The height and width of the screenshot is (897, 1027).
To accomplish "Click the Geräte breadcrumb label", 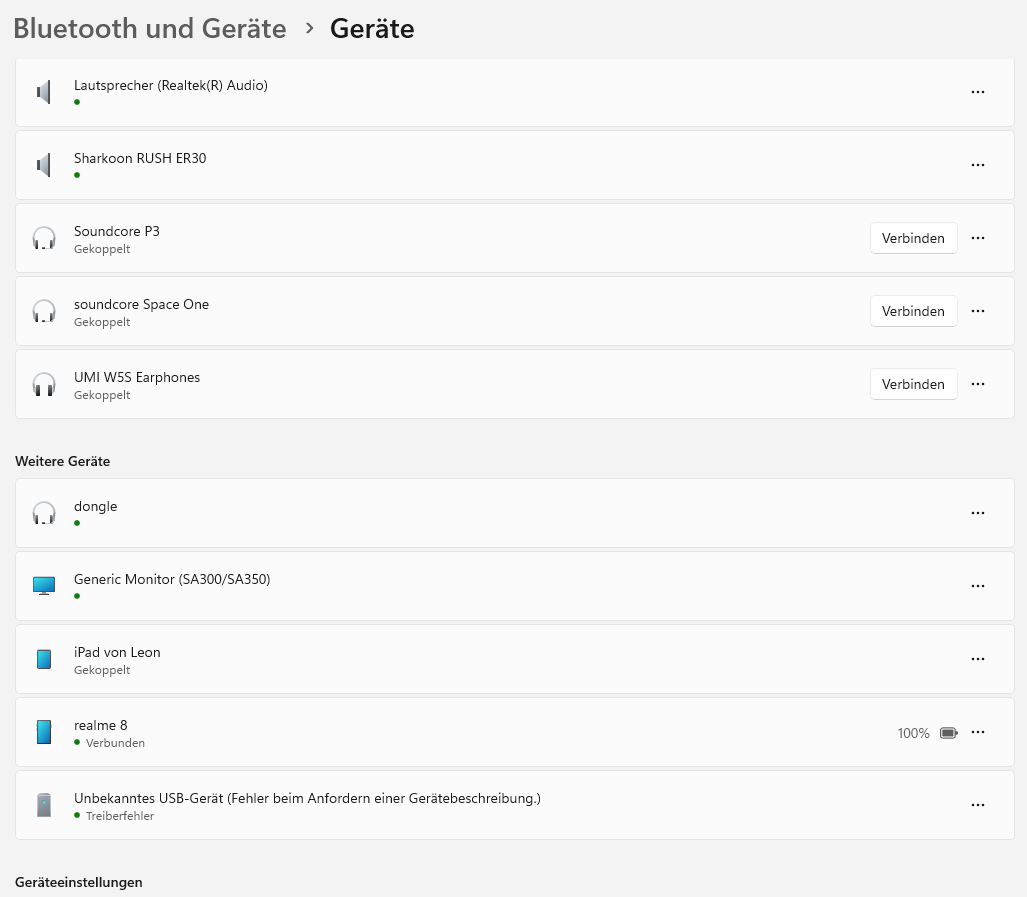I will 372,28.
